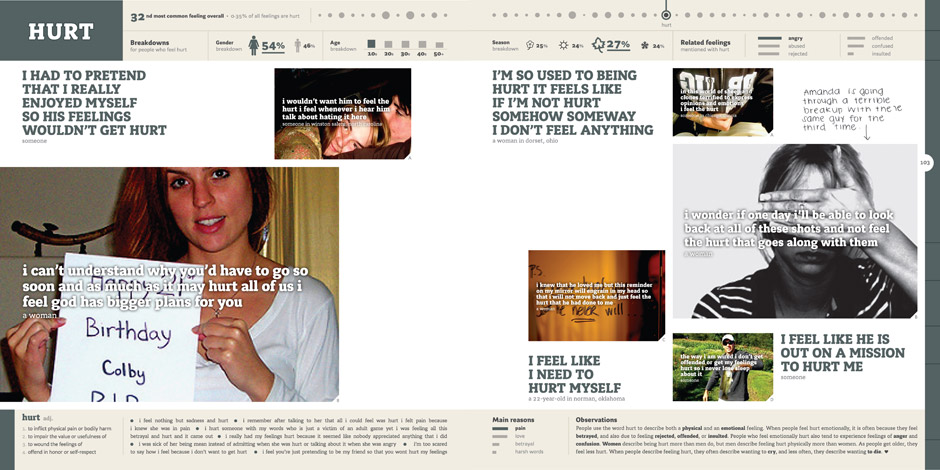Click the "Main reasons" heading
This screenshot has height=470, width=940.
point(513,420)
